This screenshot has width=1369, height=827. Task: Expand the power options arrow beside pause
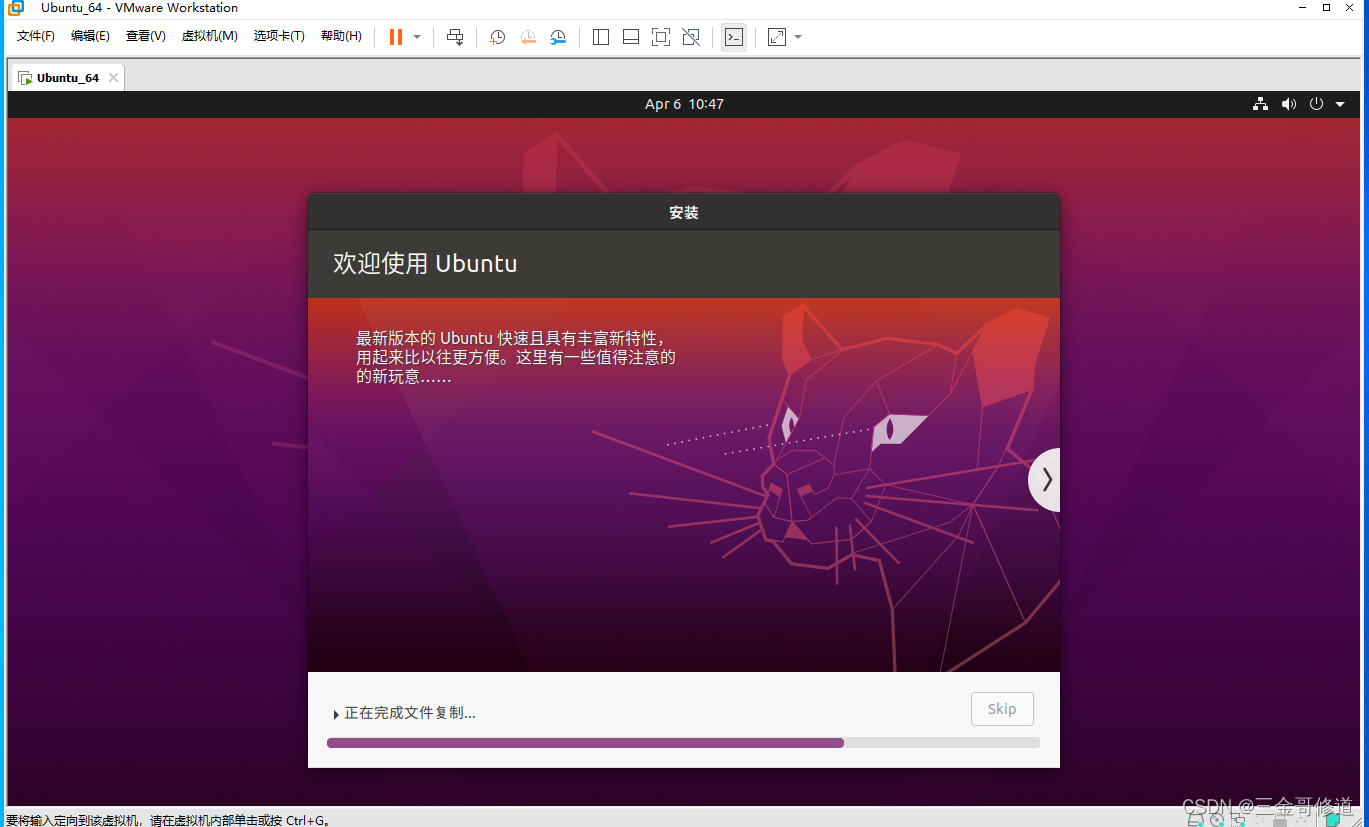(417, 37)
